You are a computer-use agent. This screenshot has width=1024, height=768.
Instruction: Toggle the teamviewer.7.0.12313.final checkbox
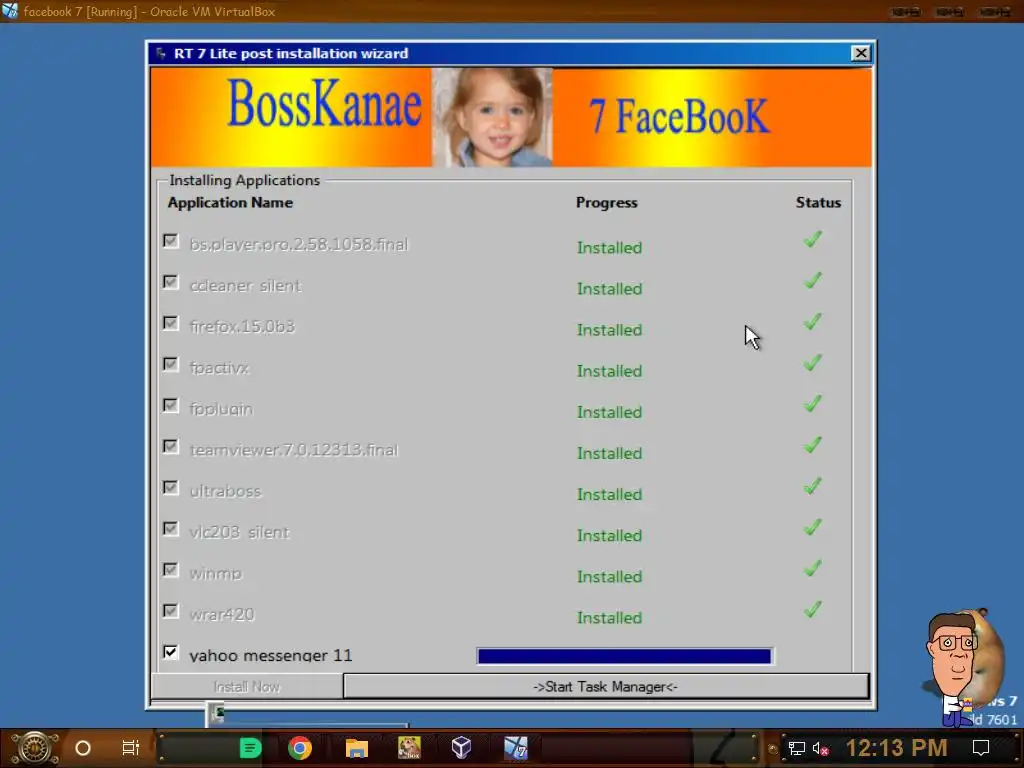click(x=170, y=447)
